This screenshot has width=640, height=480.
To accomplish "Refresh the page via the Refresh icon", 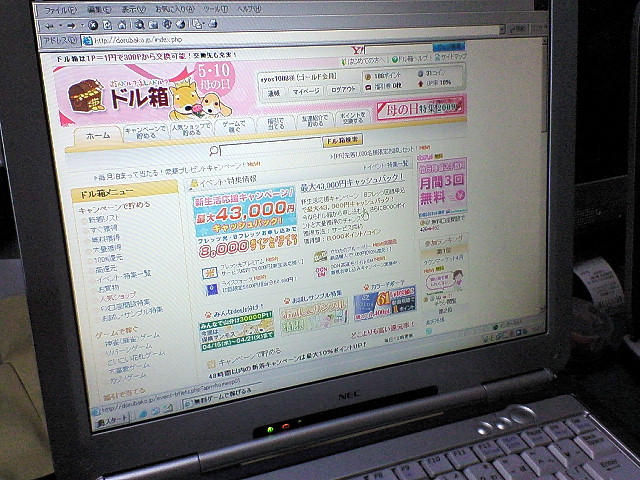I will (x=107, y=25).
